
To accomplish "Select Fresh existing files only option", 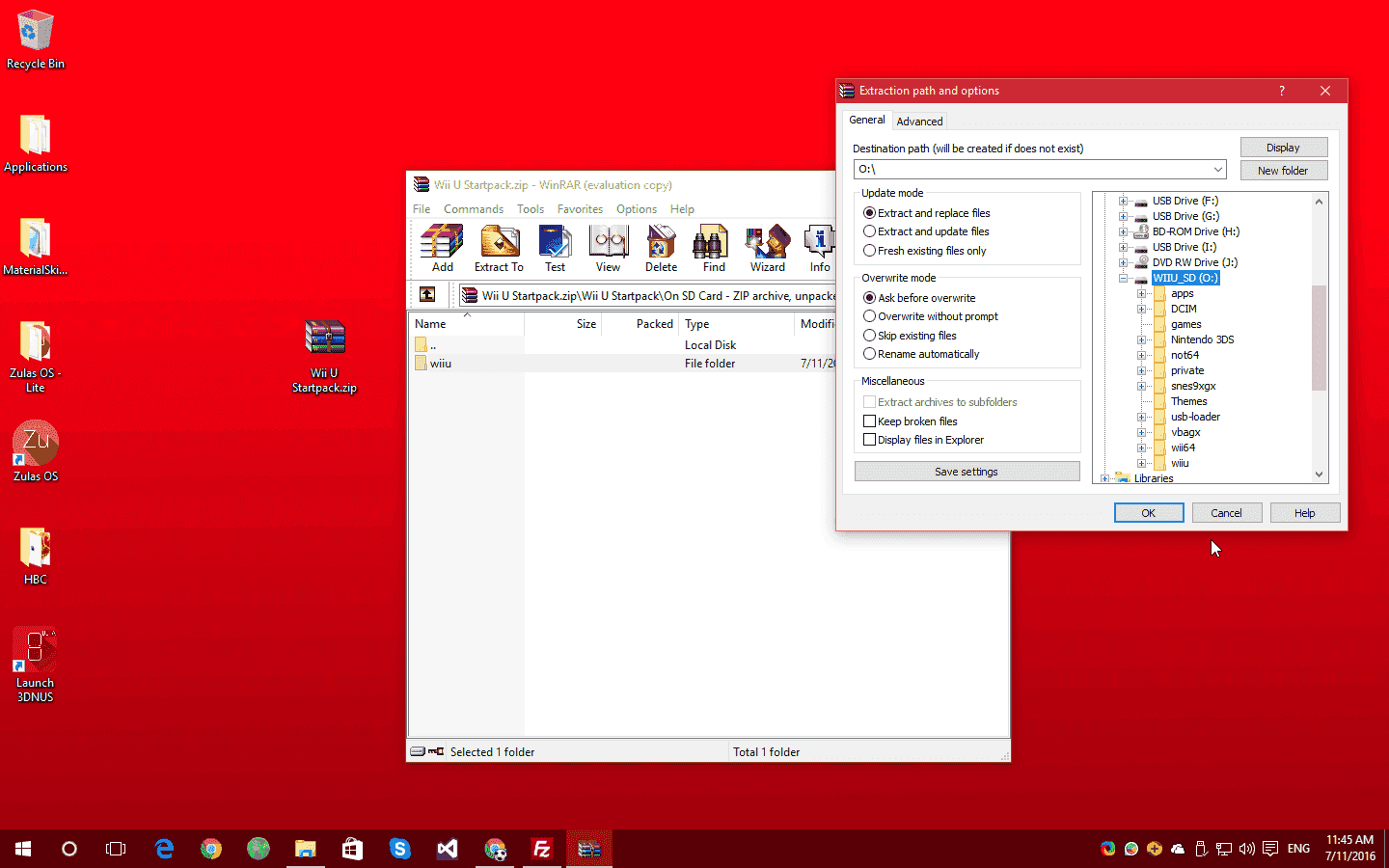I will pyautogui.click(x=869, y=251).
